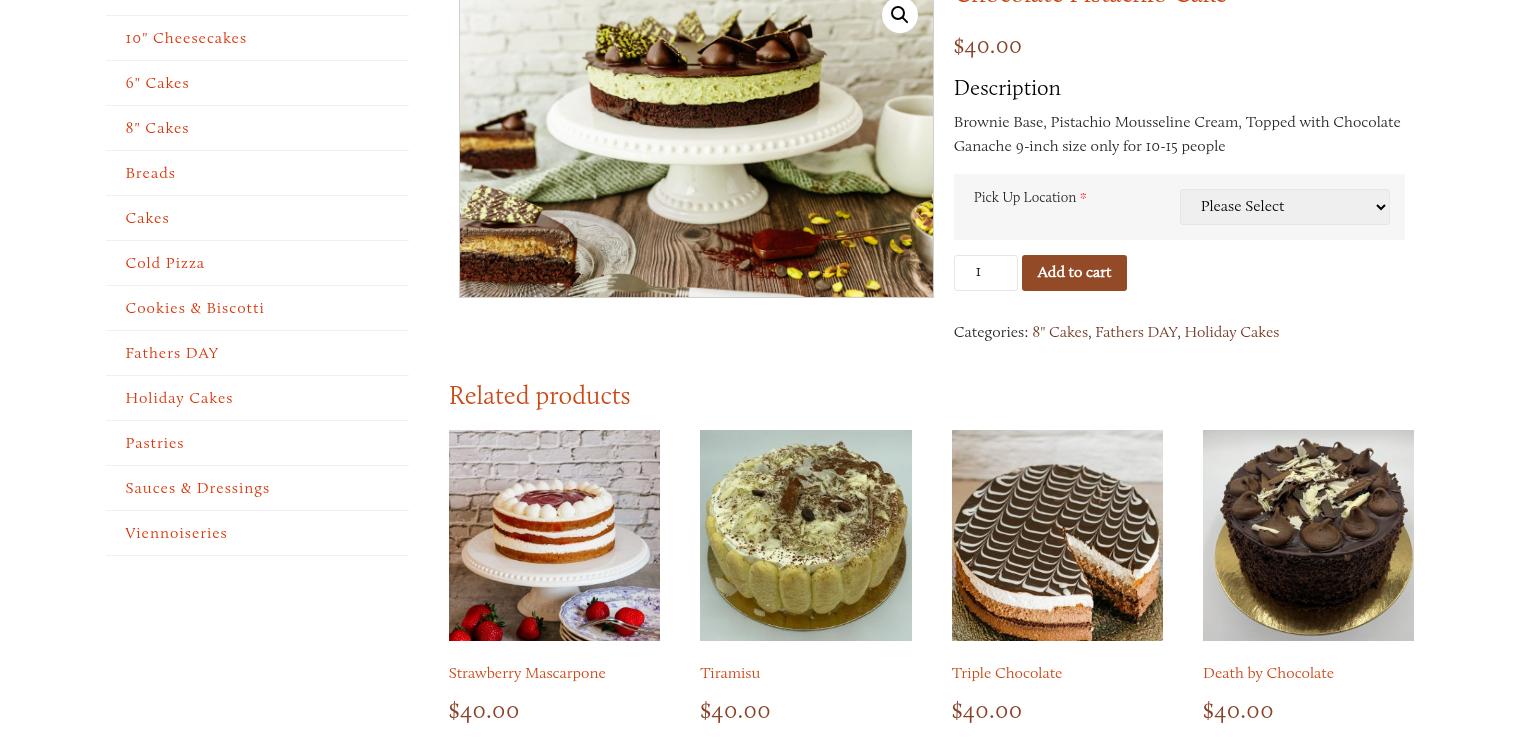Click the main Chocolate Pistachio cake photo
The image size is (1530, 740).
[696, 148]
